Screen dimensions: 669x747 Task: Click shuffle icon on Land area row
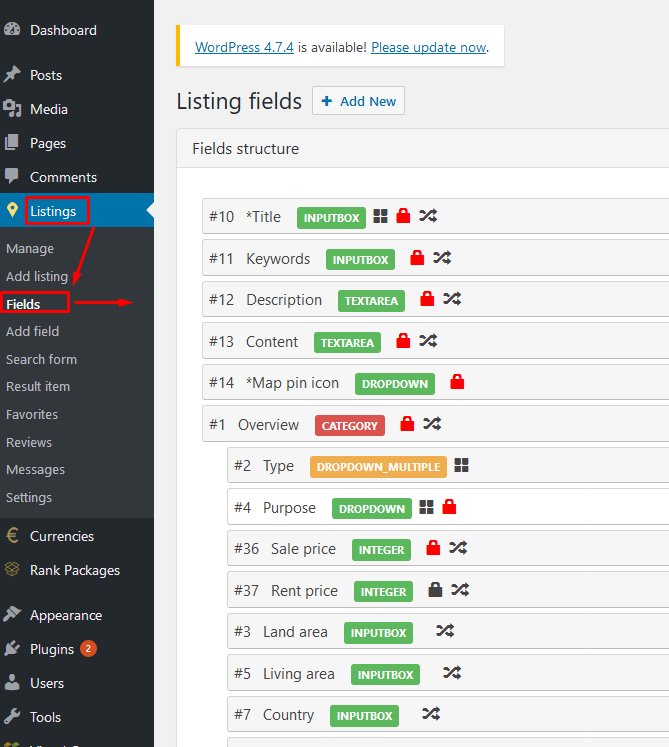click(x=445, y=632)
